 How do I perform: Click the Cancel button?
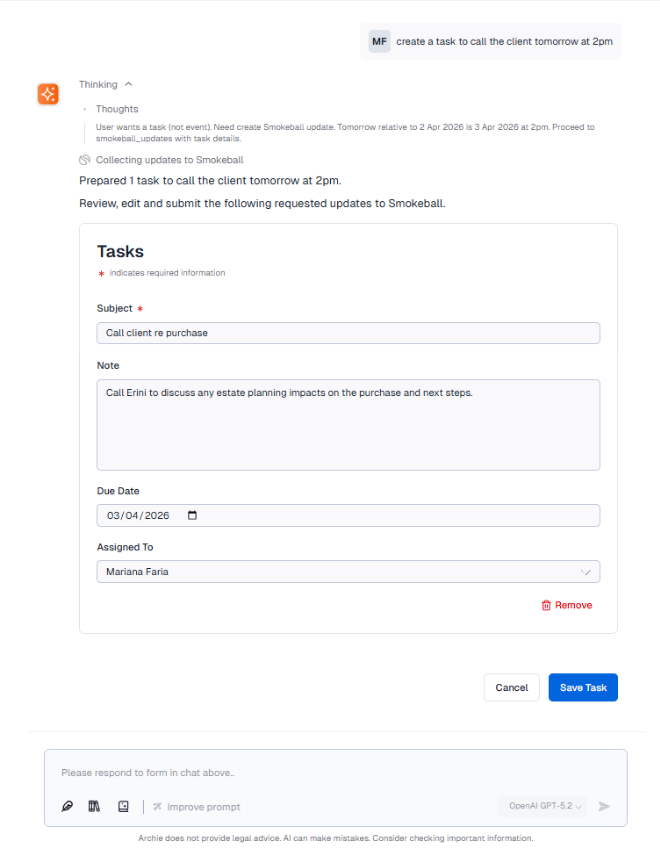coord(511,687)
